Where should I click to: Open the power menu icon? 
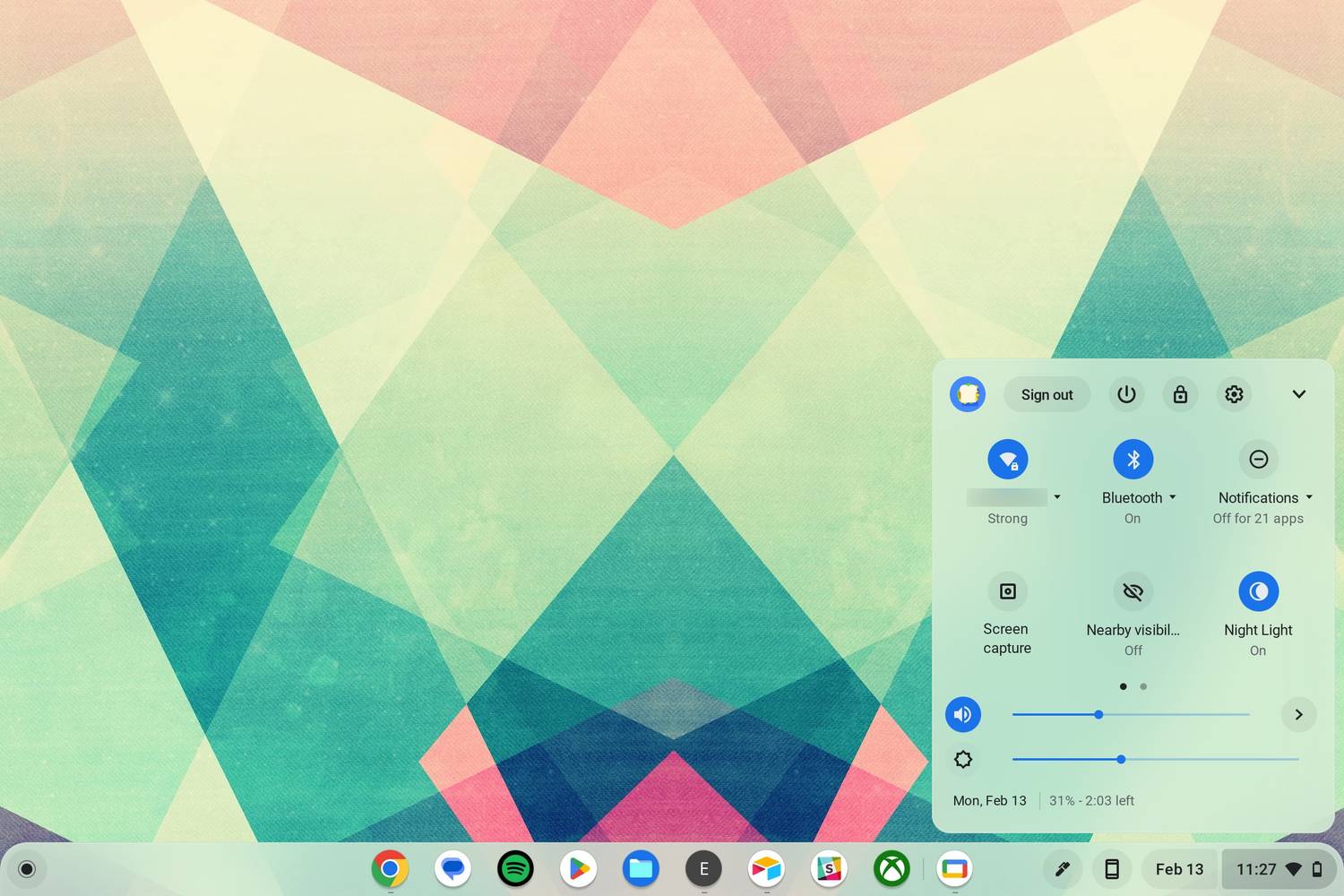point(1126,394)
